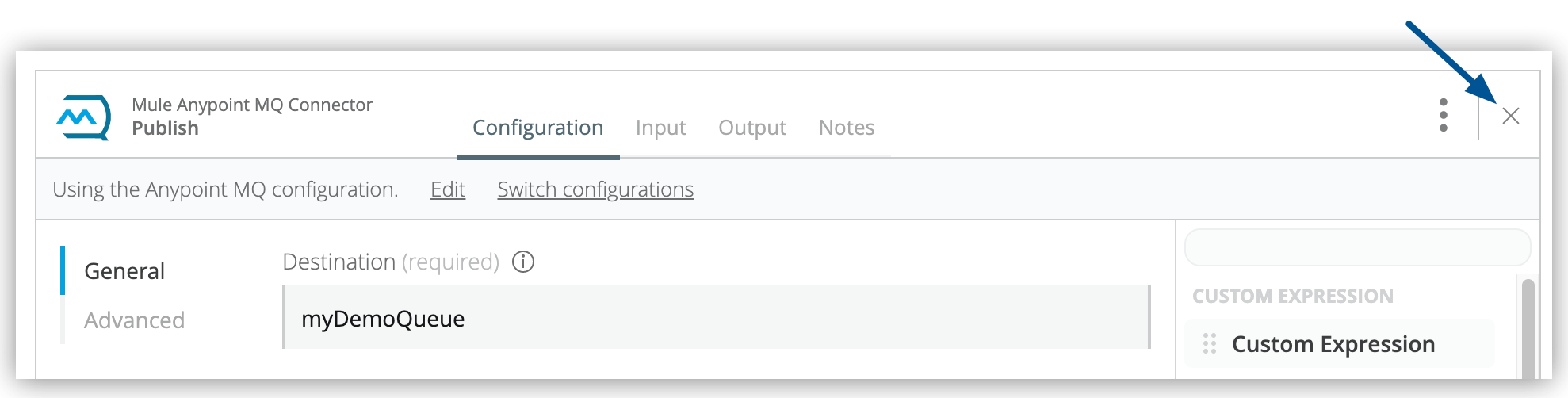The height and width of the screenshot is (398, 1568).
Task: Click the Edit configuration link
Action: click(448, 189)
